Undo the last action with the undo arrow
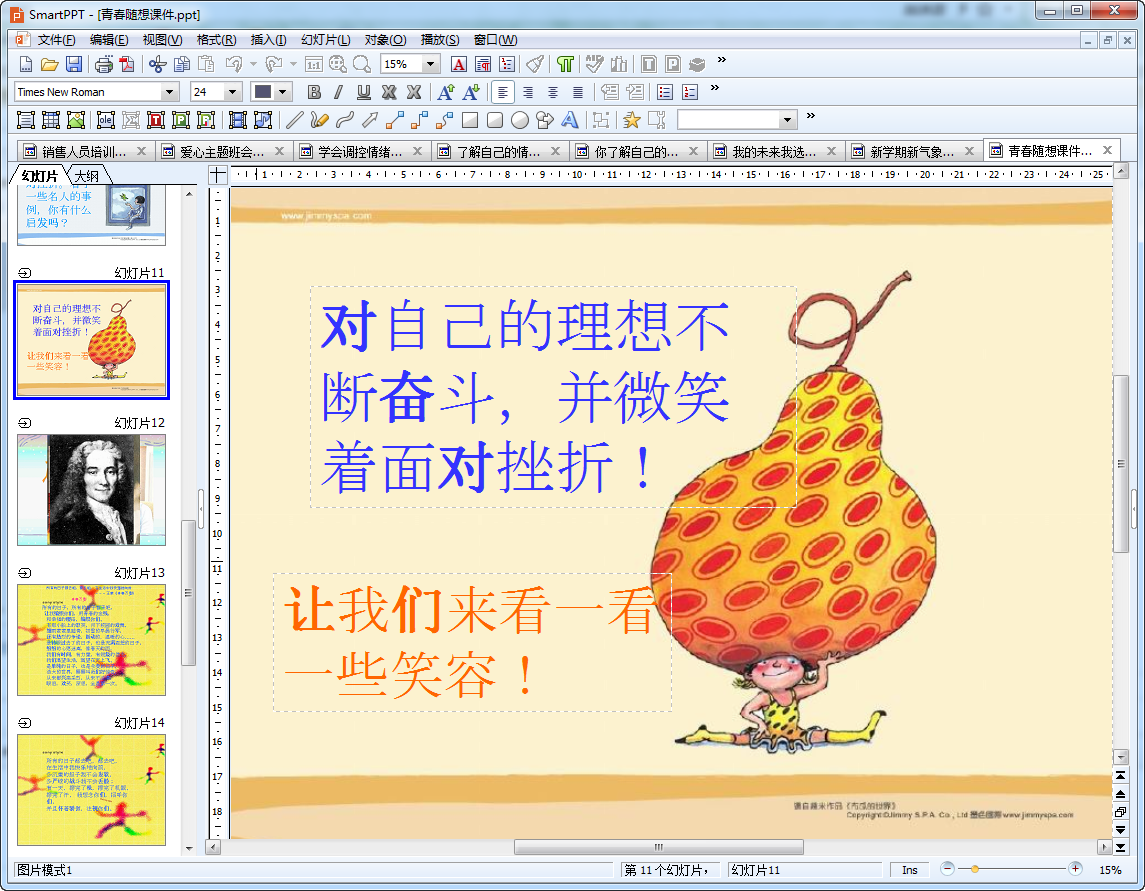 pos(234,64)
